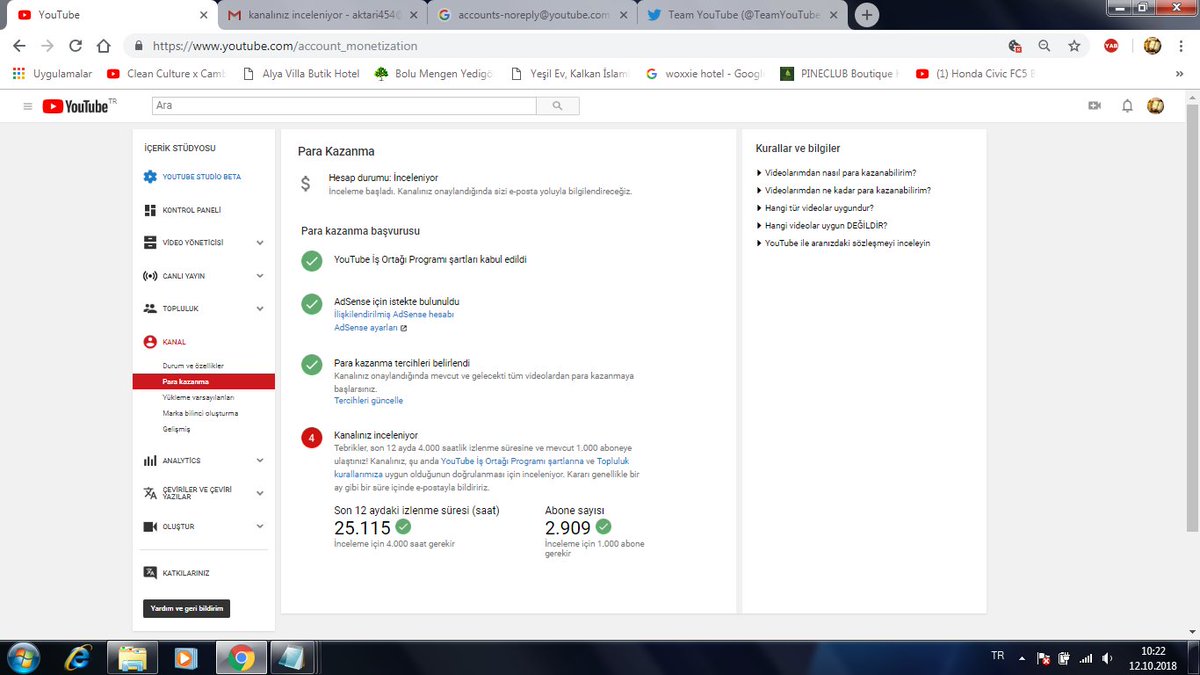Screen dimensions: 1200x675
Task: Open Marka bilinci oluşturma submenu item
Action: coord(200,413)
